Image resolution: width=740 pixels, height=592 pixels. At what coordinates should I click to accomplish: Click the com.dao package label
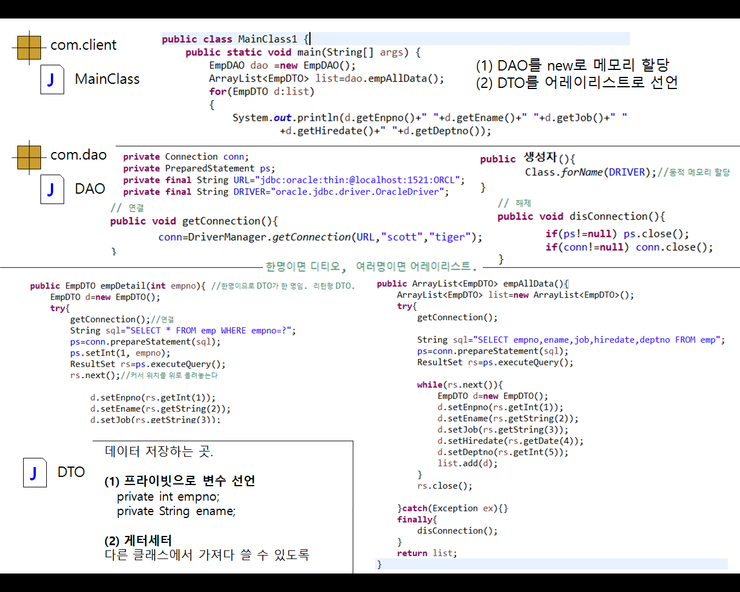(78, 155)
